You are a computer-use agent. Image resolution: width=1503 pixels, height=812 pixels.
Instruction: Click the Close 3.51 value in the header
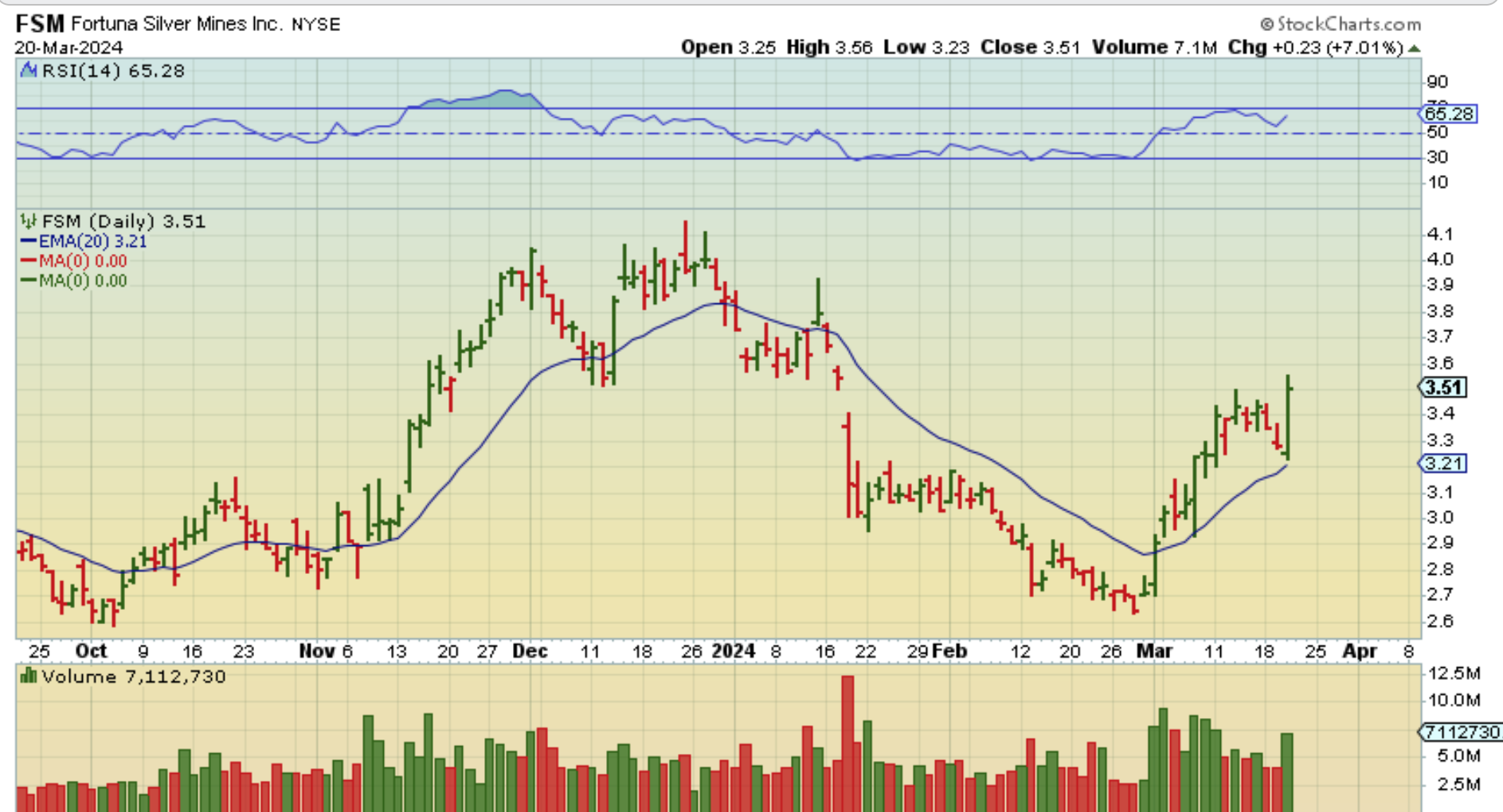(1030, 48)
